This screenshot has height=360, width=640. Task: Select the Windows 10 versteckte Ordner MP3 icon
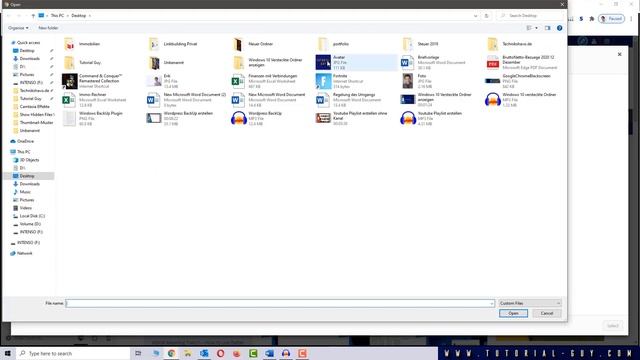point(493,100)
